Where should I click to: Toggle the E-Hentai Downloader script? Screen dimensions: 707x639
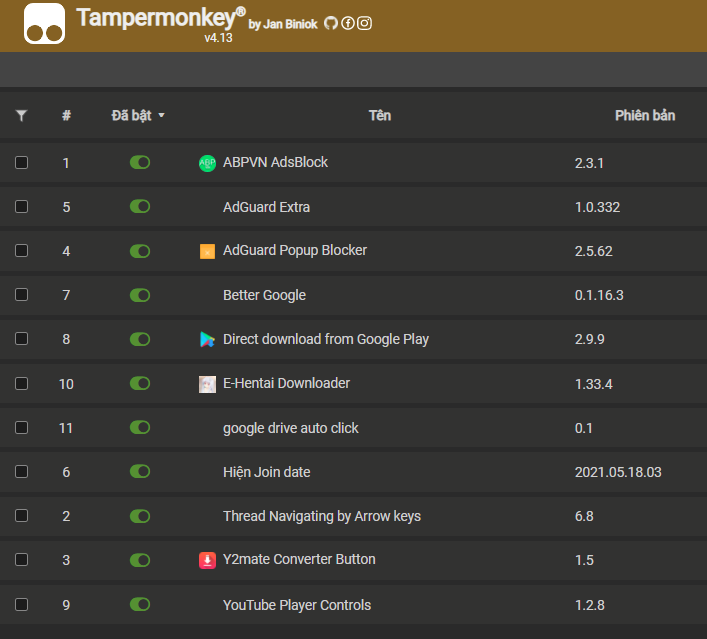point(140,383)
